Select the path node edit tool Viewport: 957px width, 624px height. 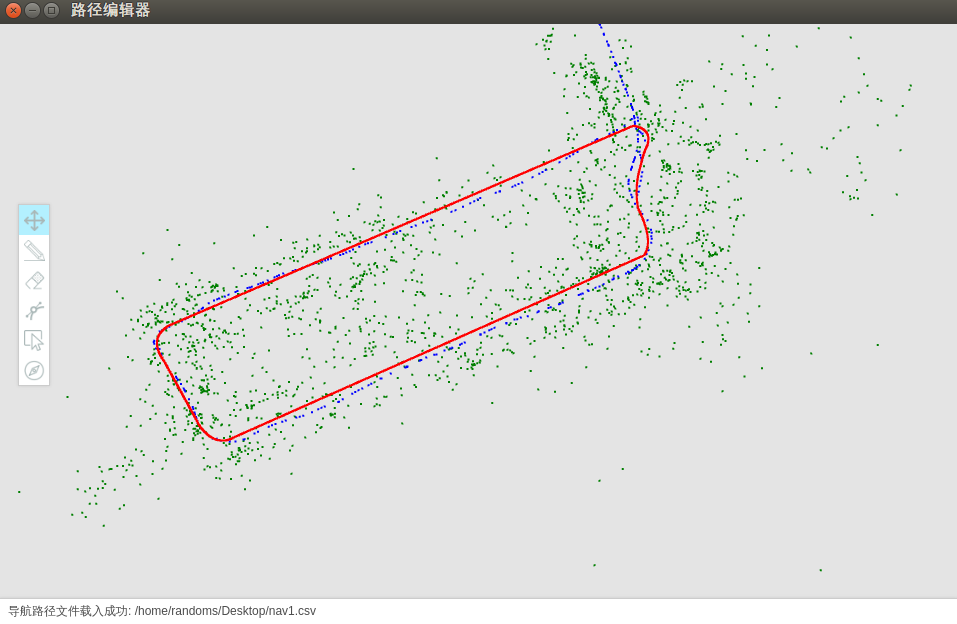pos(34,310)
